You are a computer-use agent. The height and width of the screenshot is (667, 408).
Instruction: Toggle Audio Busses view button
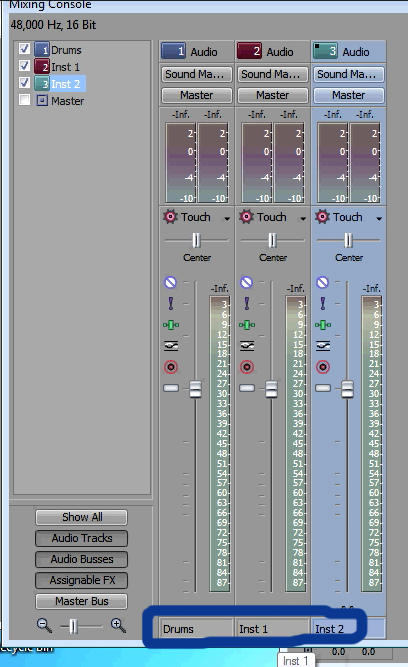point(81,559)
